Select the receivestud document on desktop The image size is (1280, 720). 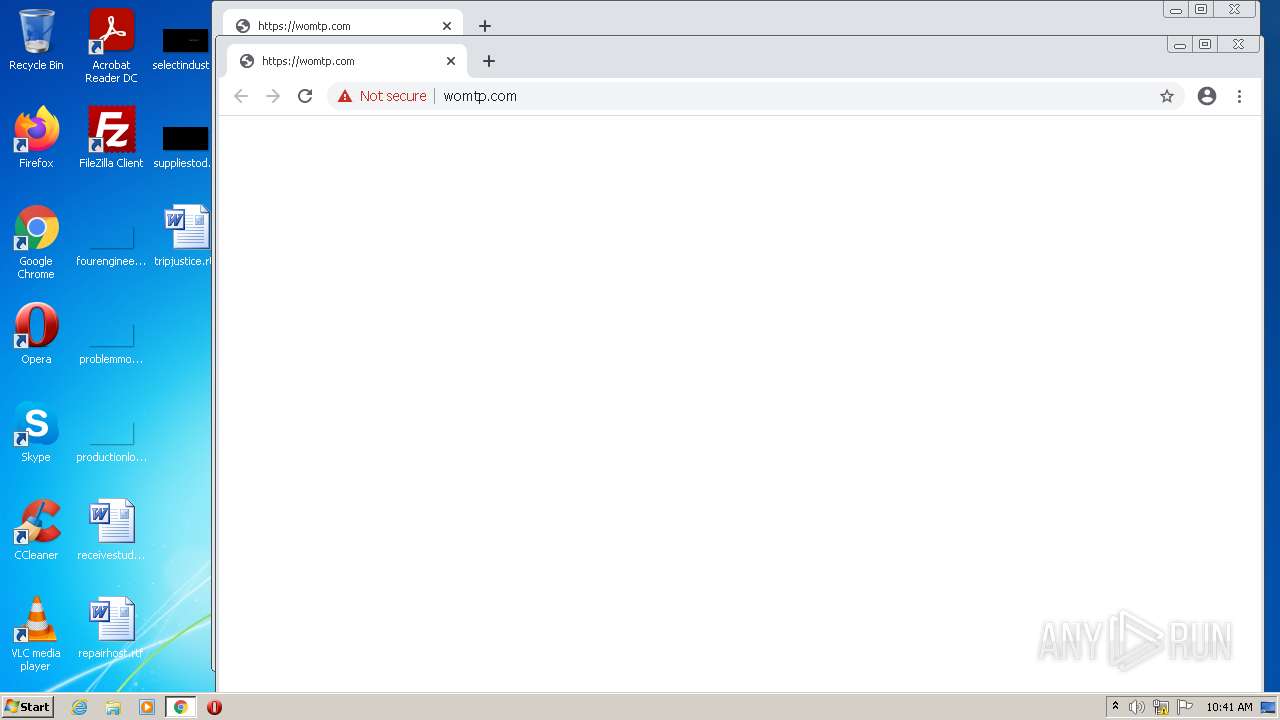[111, 530]
